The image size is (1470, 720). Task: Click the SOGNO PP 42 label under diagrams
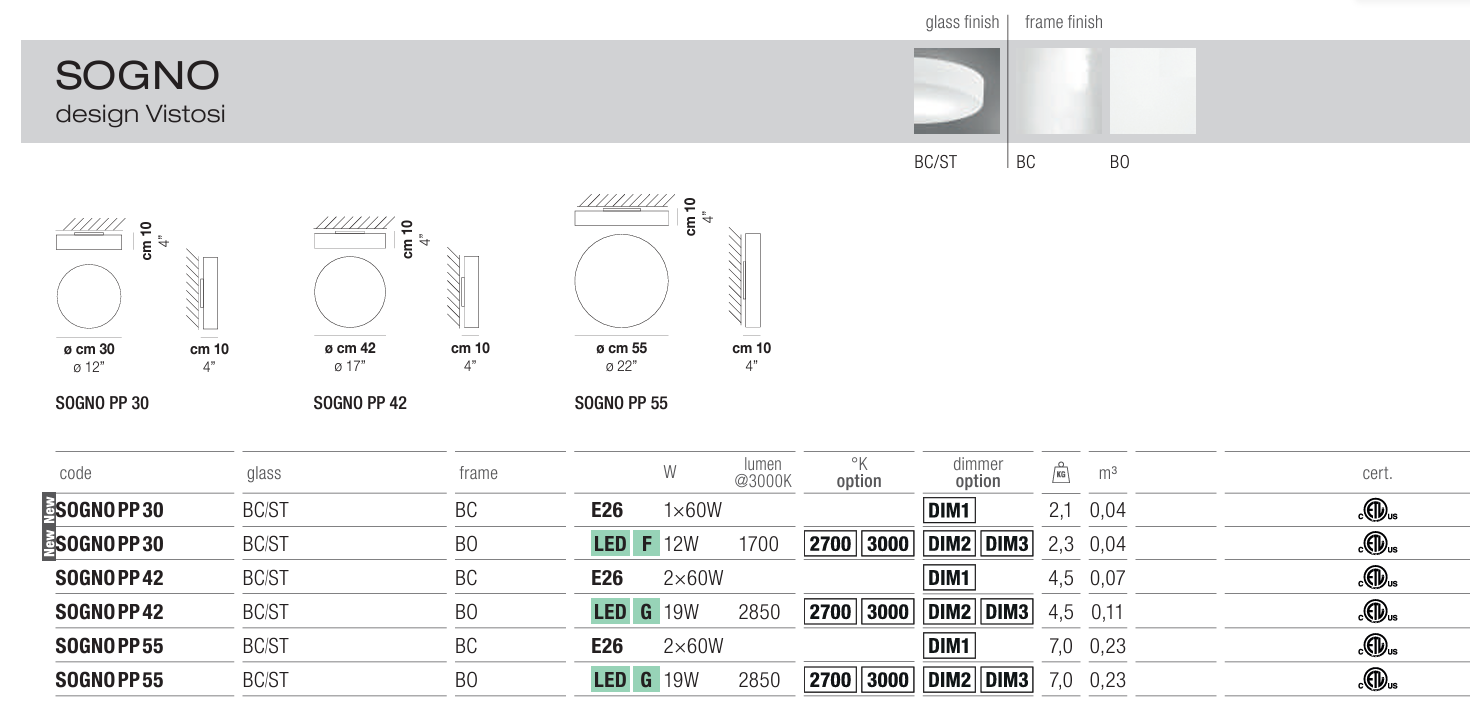click(x=360, y=404)
